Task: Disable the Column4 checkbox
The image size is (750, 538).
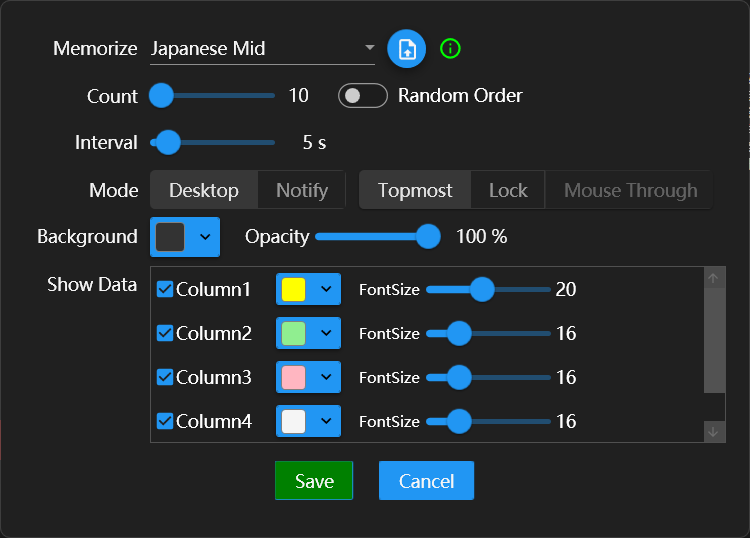Action: point(165,421)
